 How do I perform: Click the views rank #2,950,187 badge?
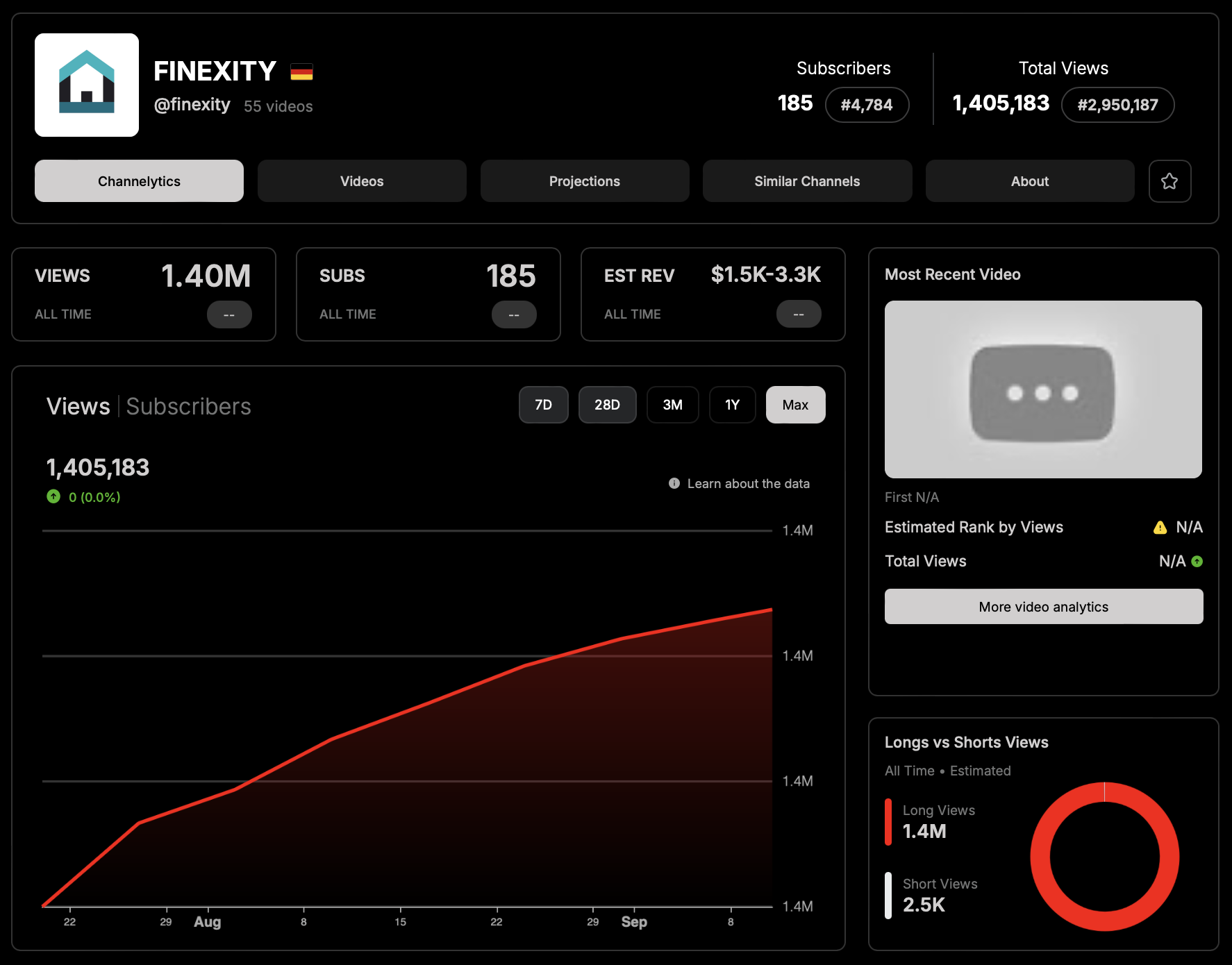pyautogui.click(x=1118, y=105)
